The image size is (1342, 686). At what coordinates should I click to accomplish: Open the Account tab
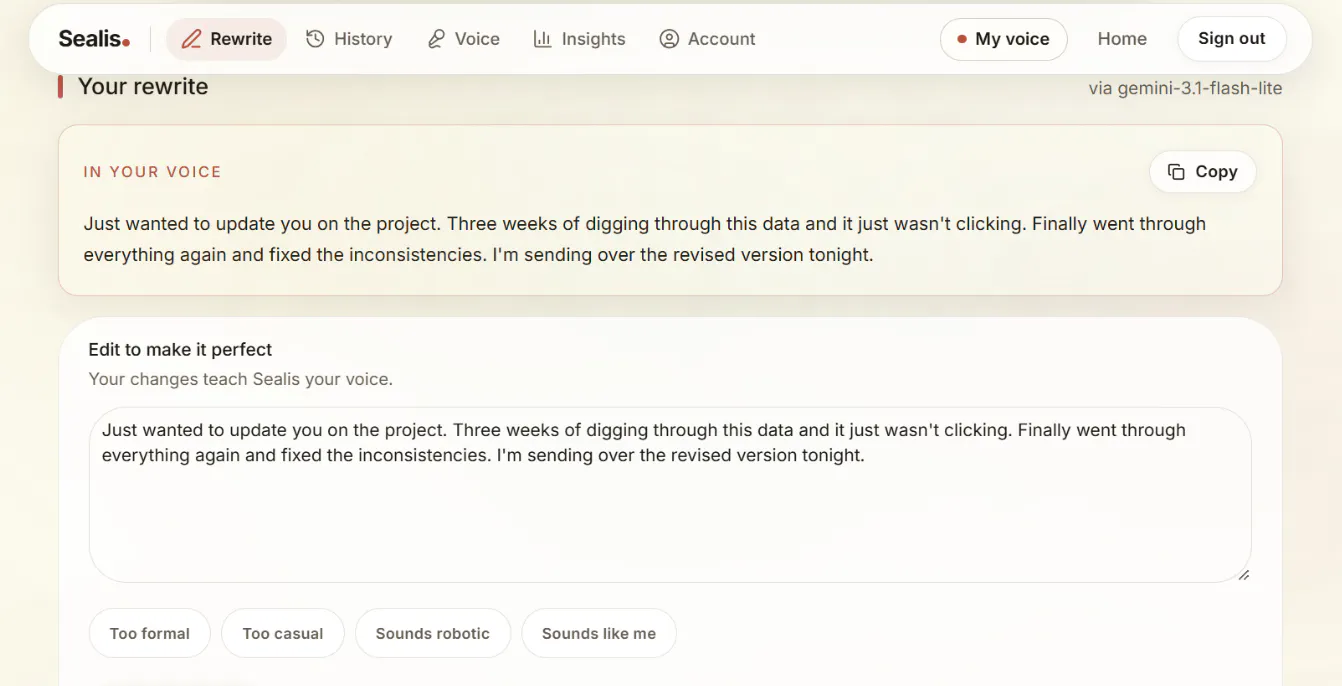coord(707,39)
